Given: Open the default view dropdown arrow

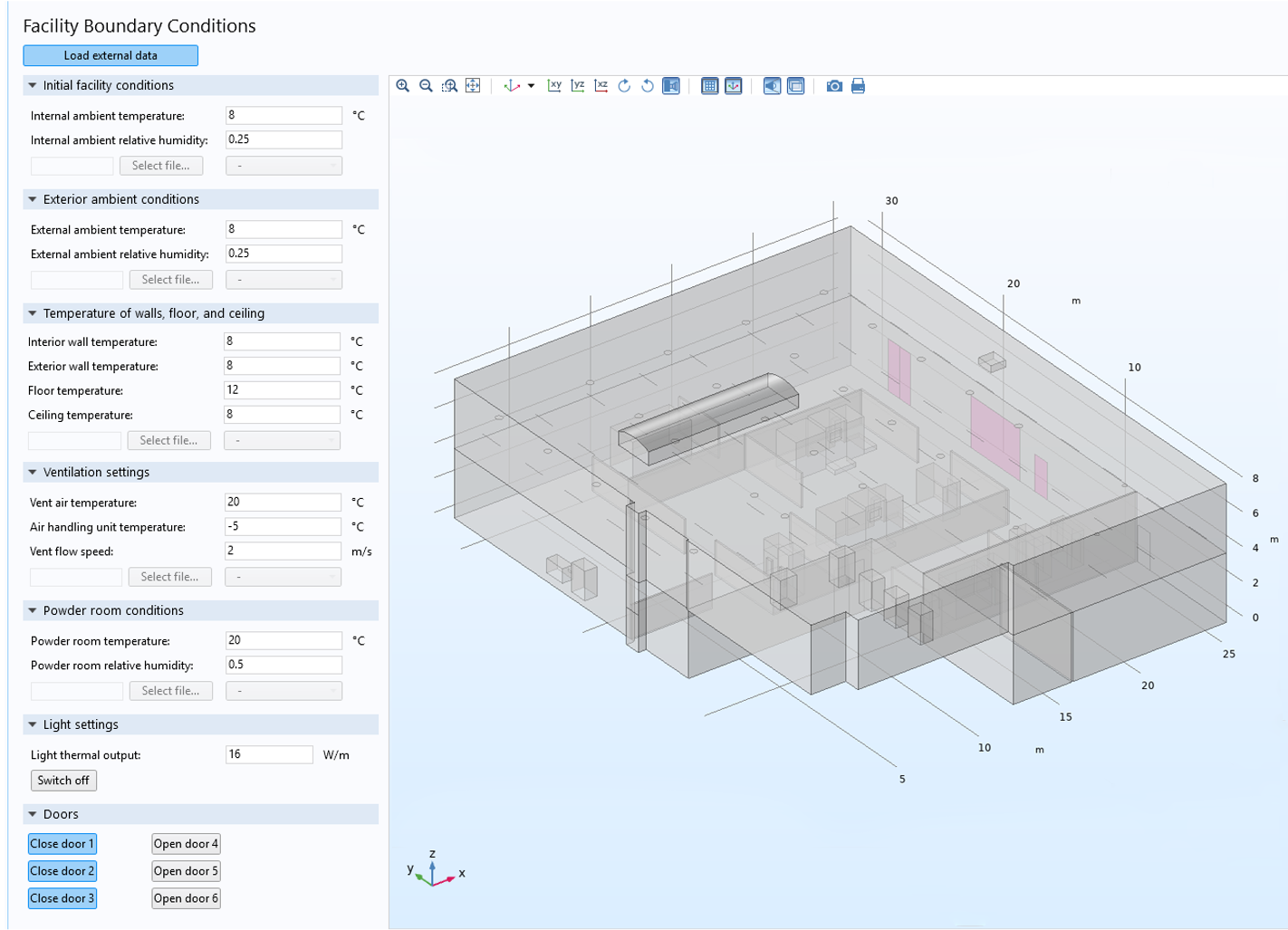Looking at the screenshot, I should 531,85.
